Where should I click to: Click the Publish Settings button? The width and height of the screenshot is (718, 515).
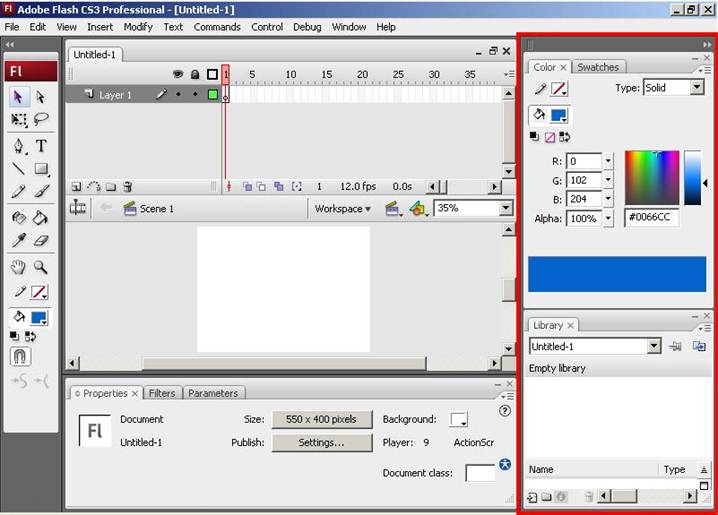(x=322, y=443)
